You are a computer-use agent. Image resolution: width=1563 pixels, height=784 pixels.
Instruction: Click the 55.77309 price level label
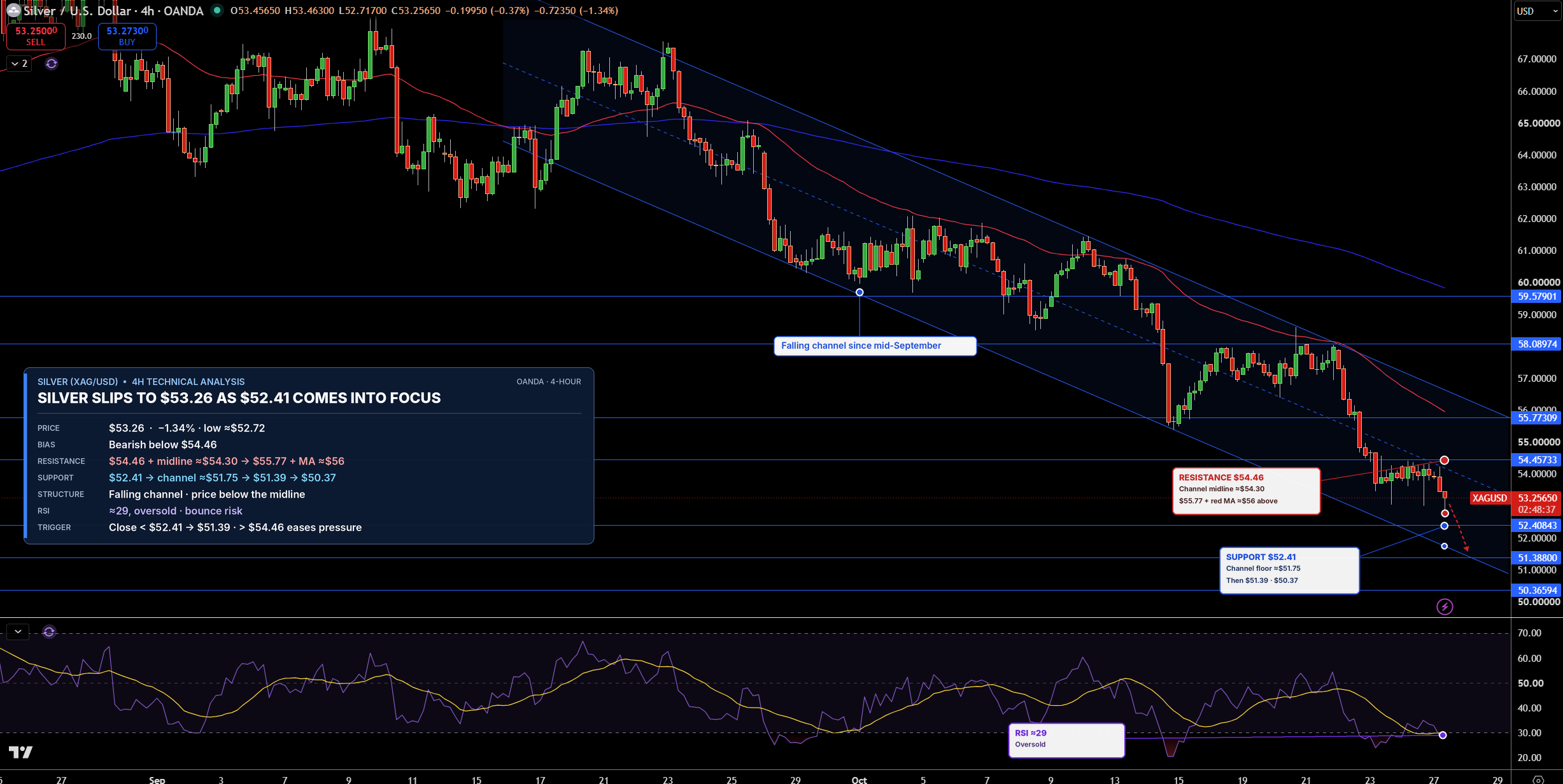[1537, 418]
